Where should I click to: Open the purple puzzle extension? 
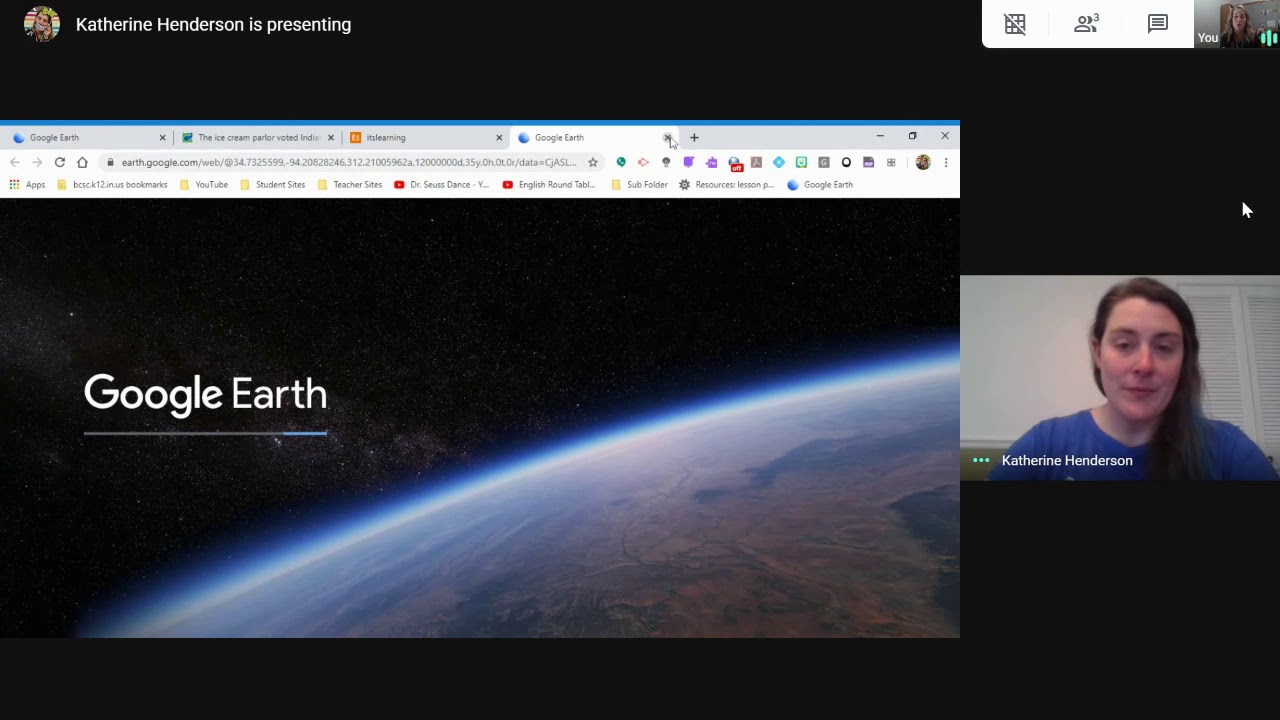point(711,162)
